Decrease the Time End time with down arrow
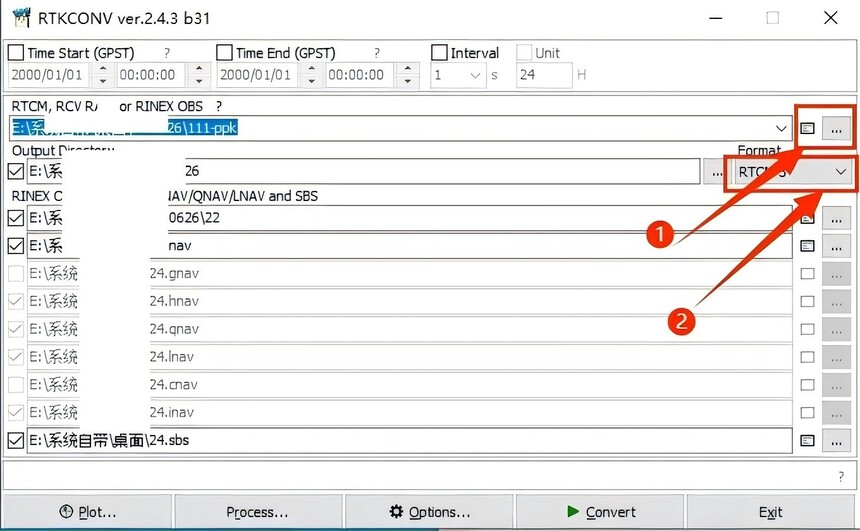 click(408, 81)
